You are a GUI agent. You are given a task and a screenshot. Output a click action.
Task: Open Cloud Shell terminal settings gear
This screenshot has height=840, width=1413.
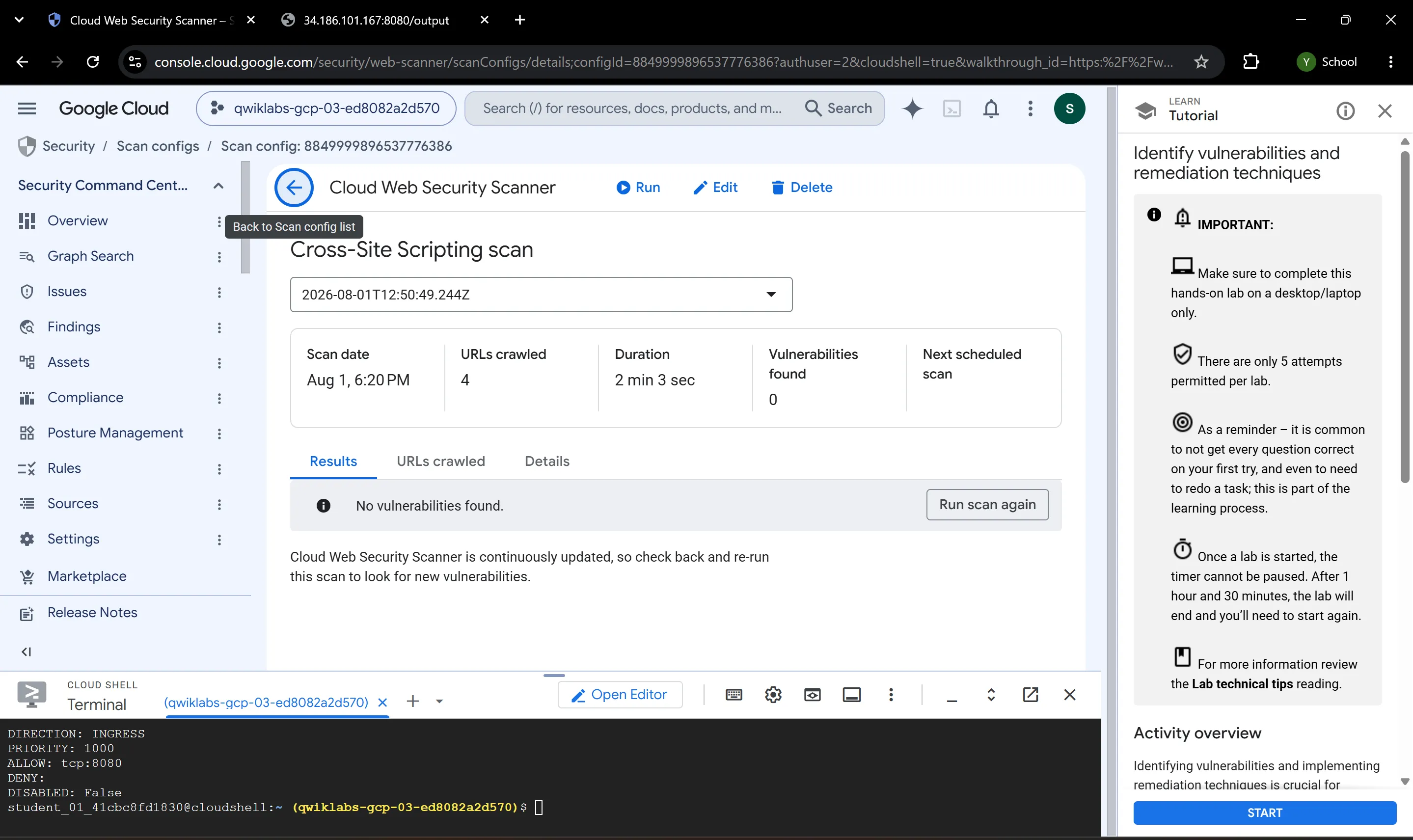click(773, 695)
